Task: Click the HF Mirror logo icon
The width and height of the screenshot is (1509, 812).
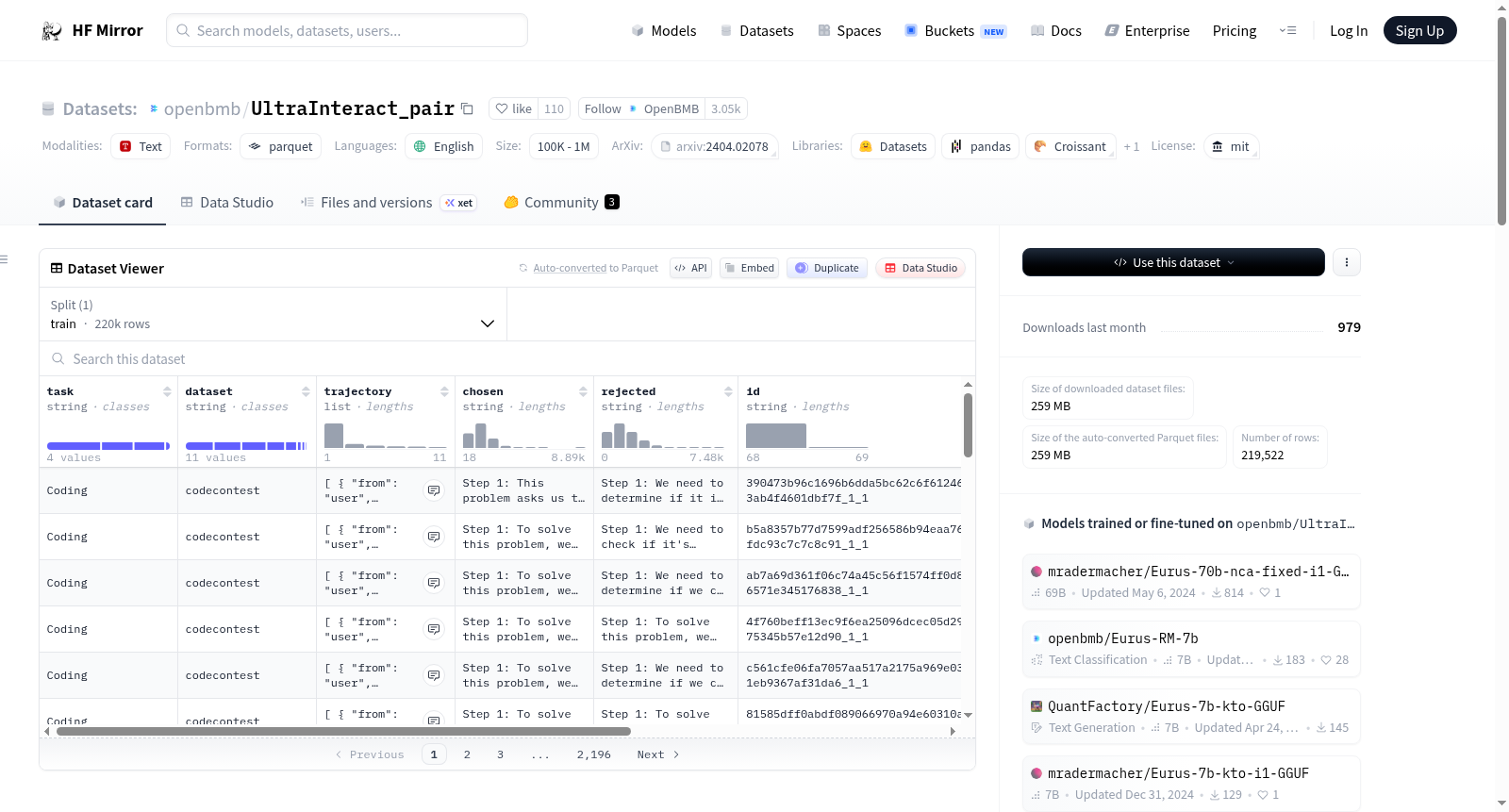Action: (52, 31)
